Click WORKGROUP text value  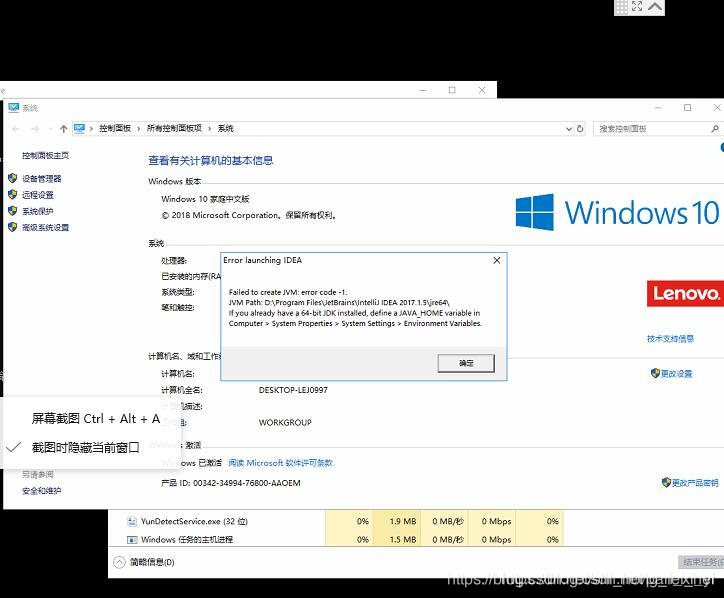click(x=285, y=423)
